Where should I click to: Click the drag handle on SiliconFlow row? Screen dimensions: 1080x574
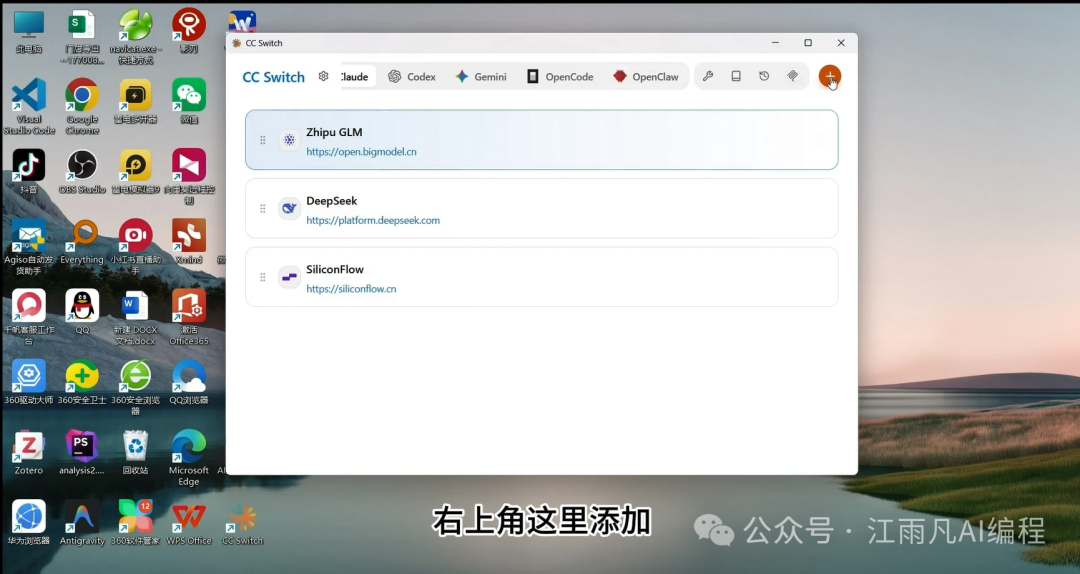pyautogui.click(x=262, y=277)
